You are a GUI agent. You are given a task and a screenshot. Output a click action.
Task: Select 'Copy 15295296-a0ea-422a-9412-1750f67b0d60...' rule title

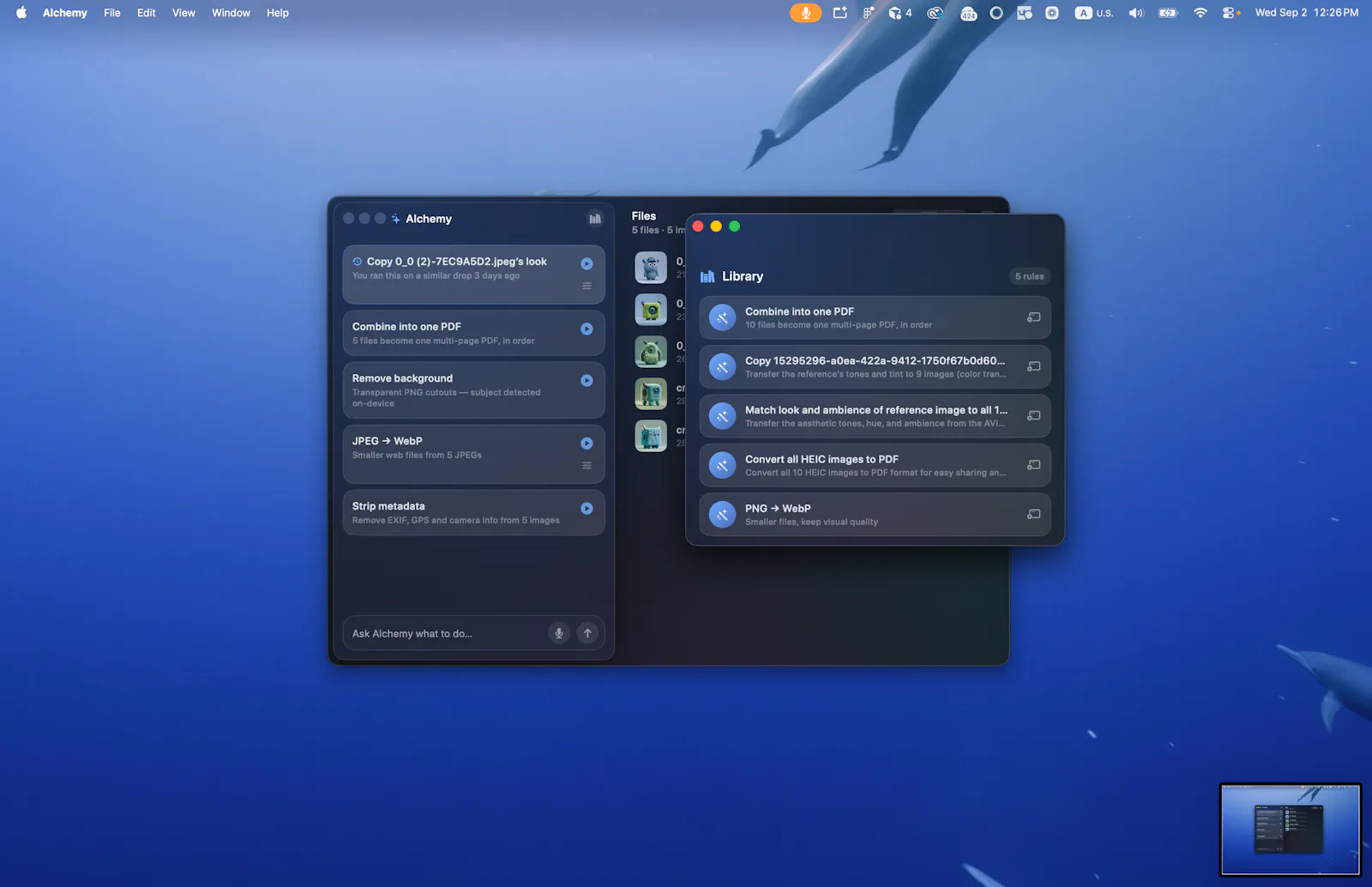(x=875, y=360)
